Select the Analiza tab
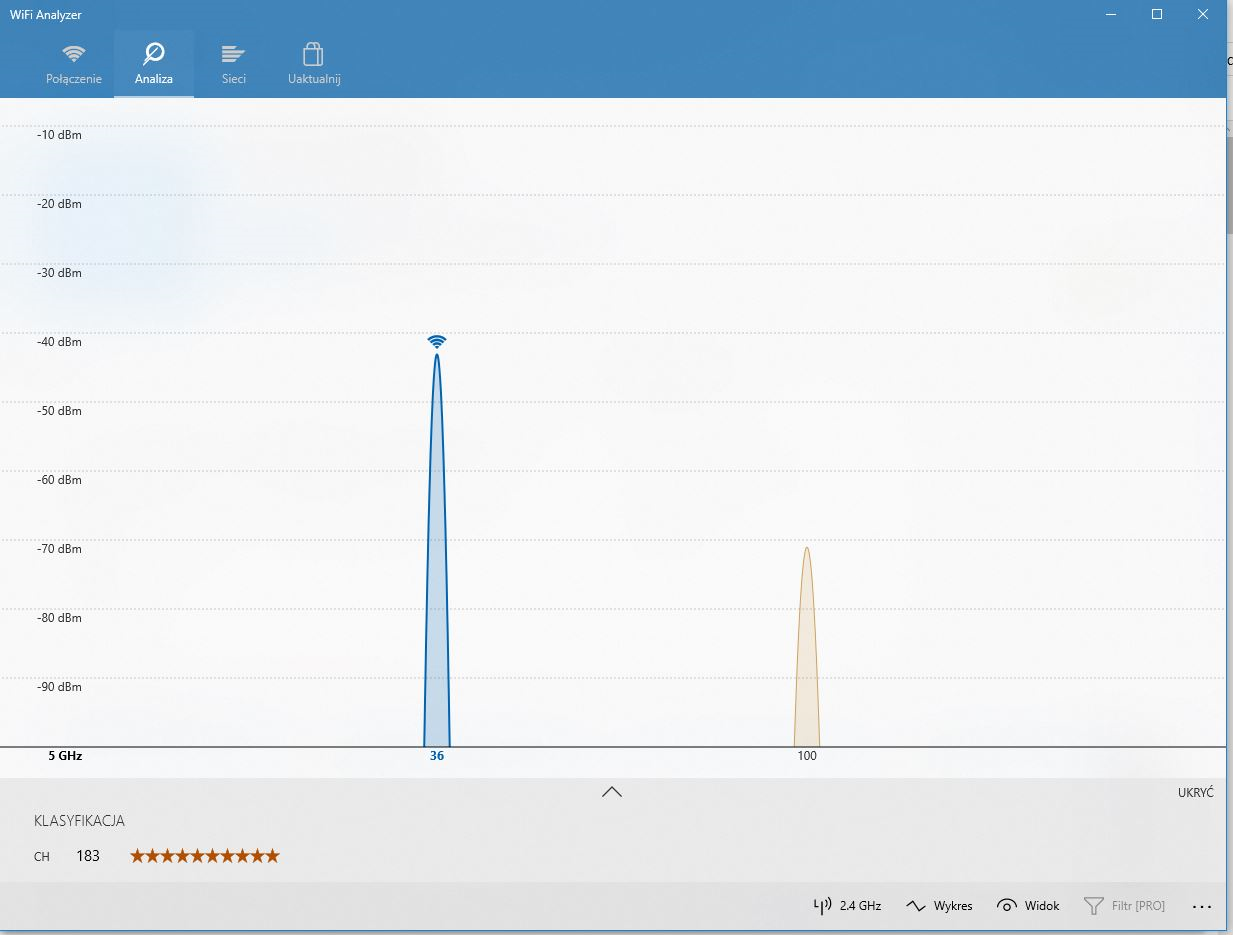The image size is (1233, 935). 154,64
